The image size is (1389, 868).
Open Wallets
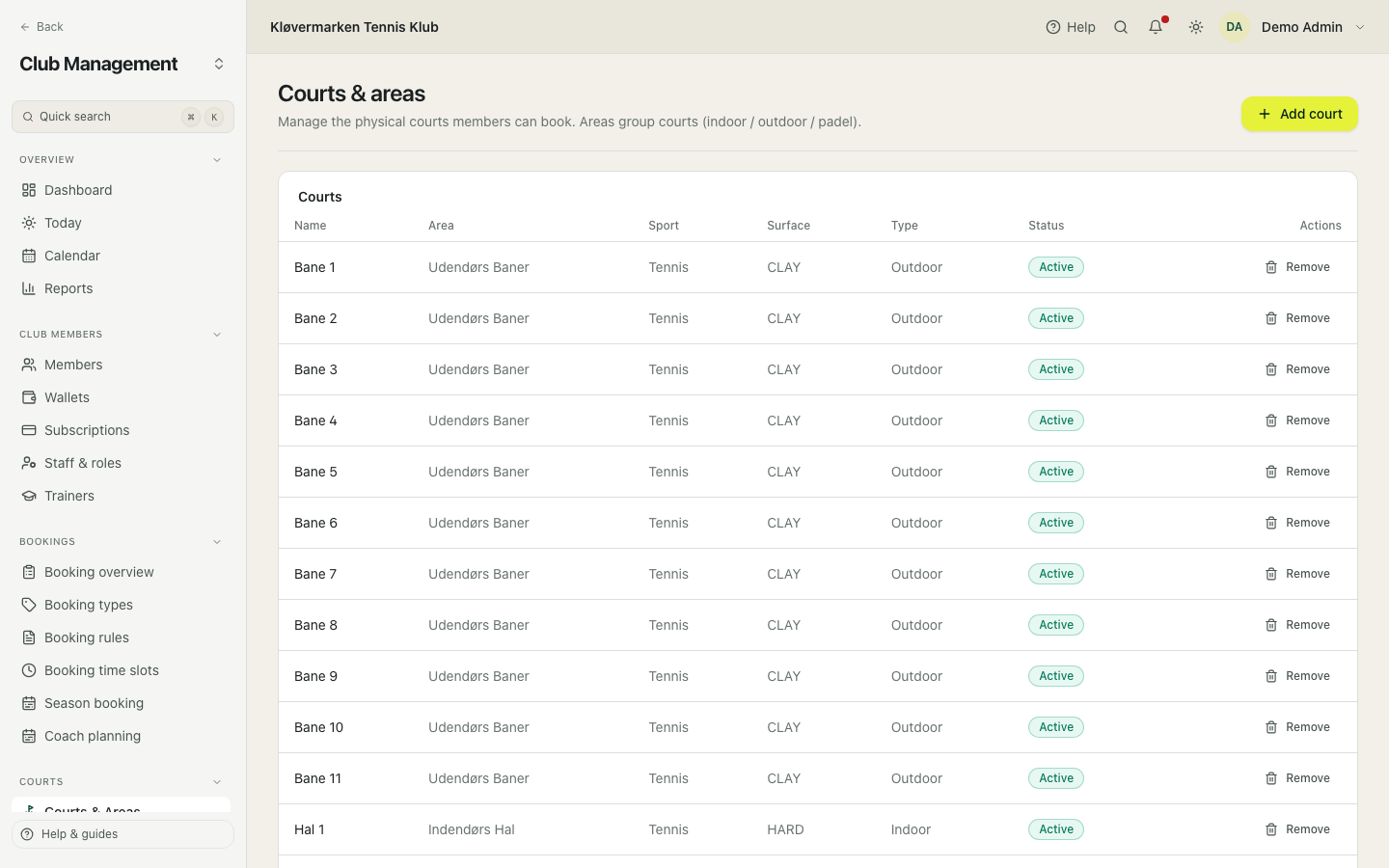[123, 397]
